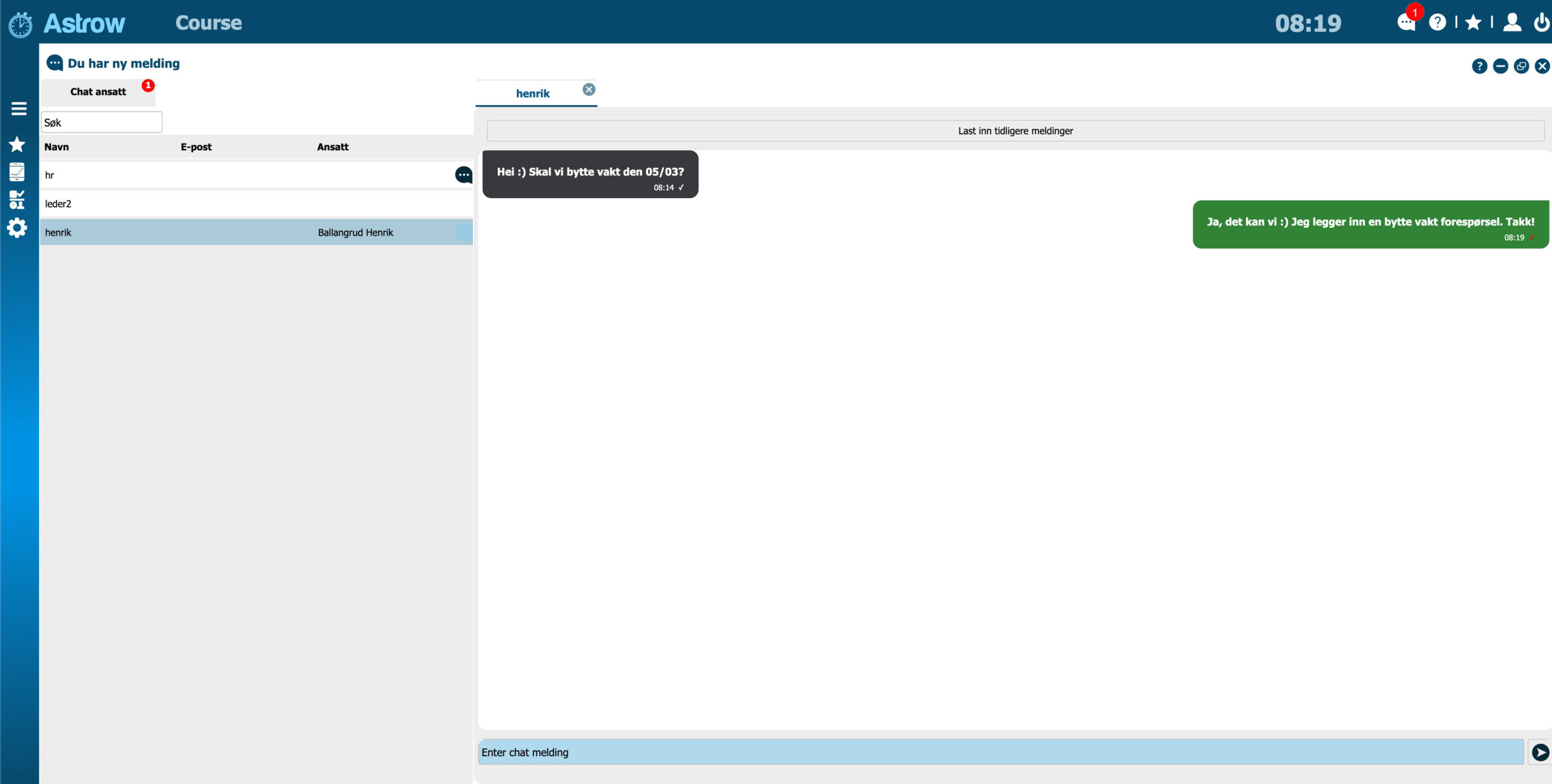Click the log out power icon

pos(1542,23)
